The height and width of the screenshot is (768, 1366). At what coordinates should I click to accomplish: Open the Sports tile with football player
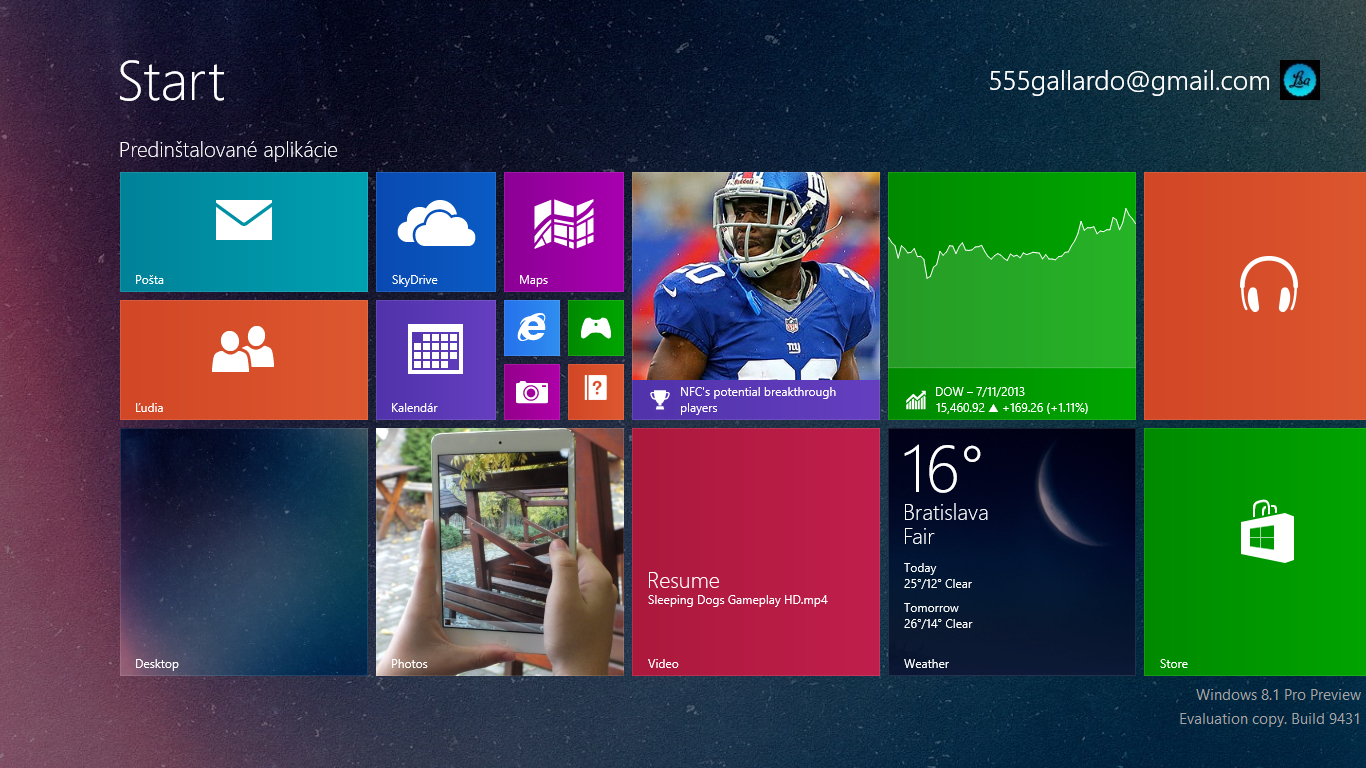tap(756, 296)
